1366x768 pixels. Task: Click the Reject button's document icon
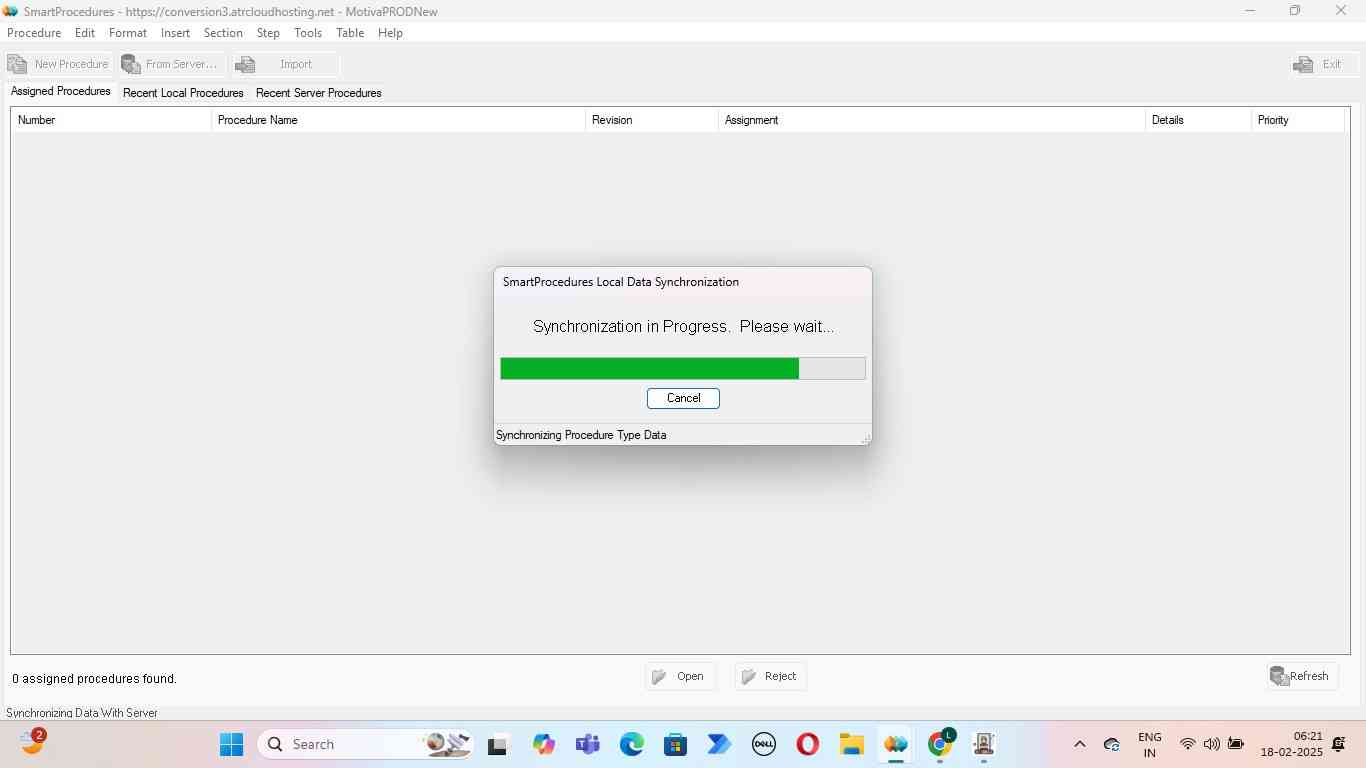pyautogui.click(x=749, y=677)
